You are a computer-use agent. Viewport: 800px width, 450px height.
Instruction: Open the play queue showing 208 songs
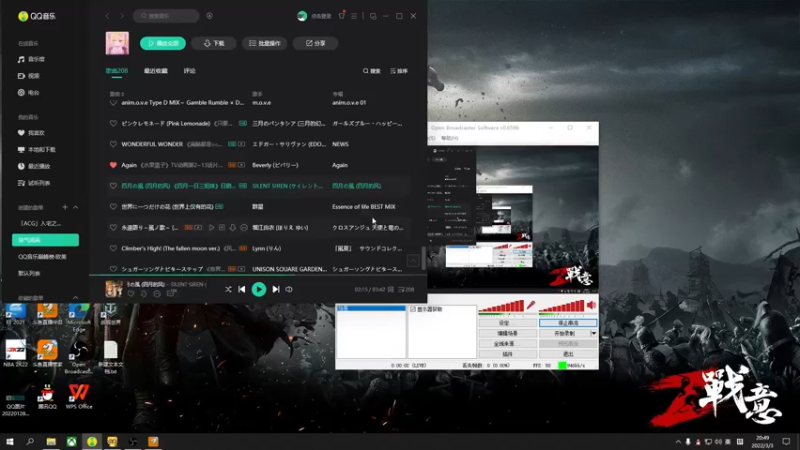pos(406,289)
